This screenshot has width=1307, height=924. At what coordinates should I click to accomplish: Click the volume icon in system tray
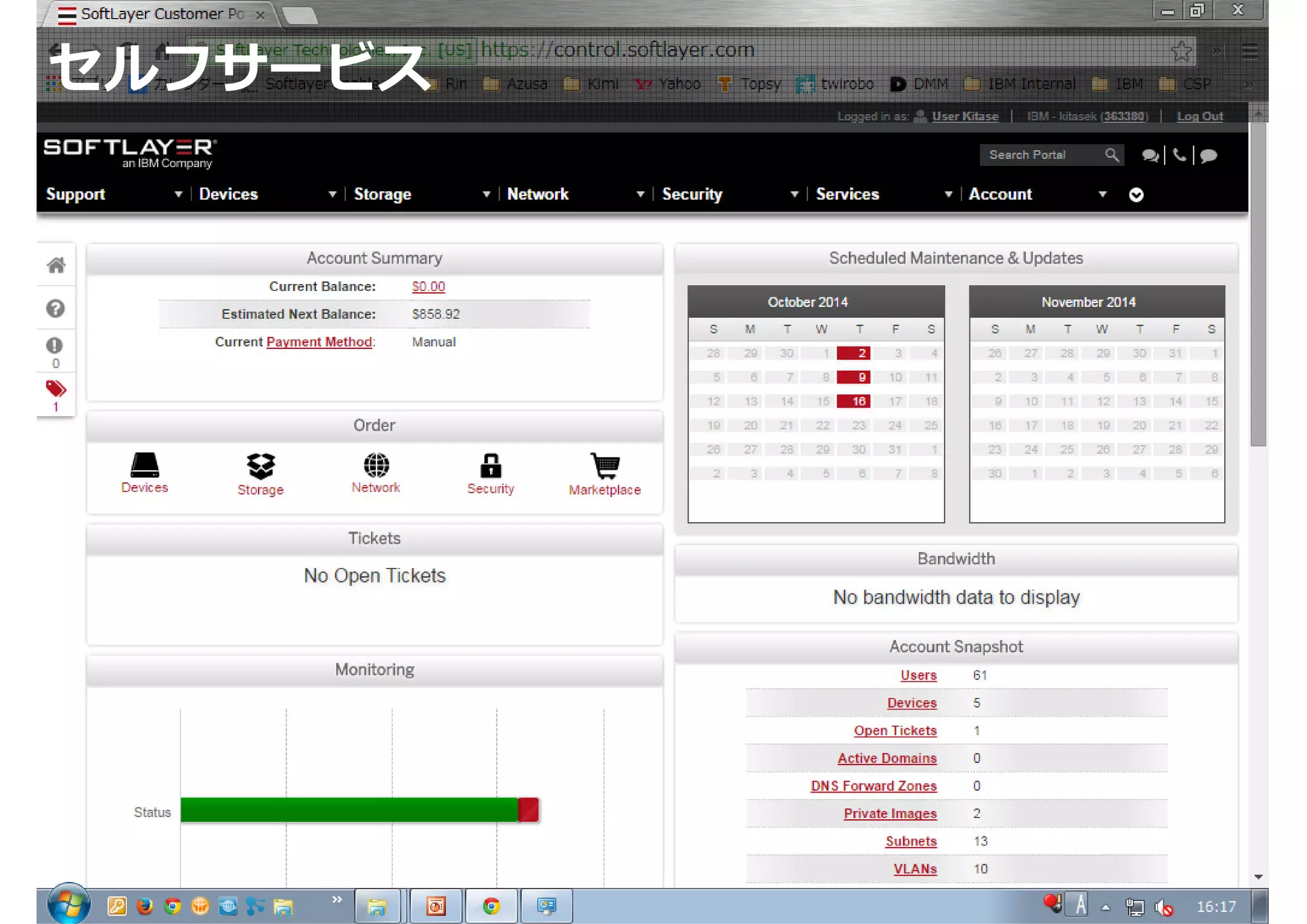point(1164,907)
